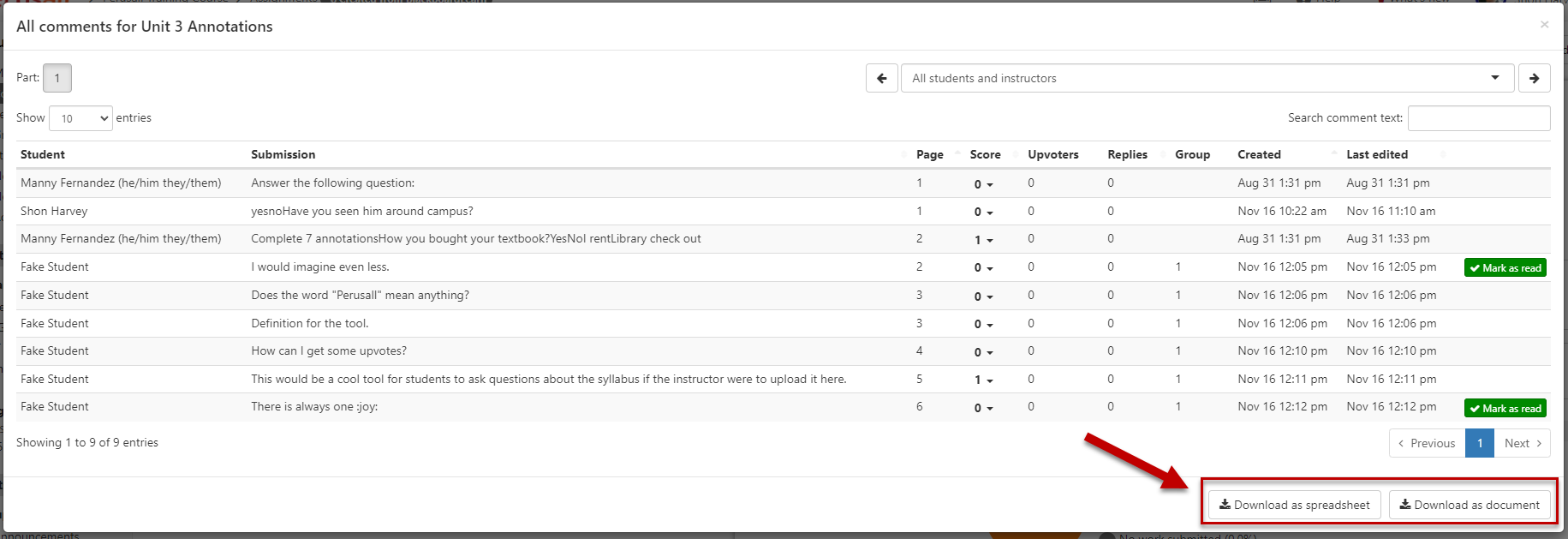Click 'Showing 1 to 9 of 9 entries' text
Screen dimensions: 1568x539
coord(87,442)
